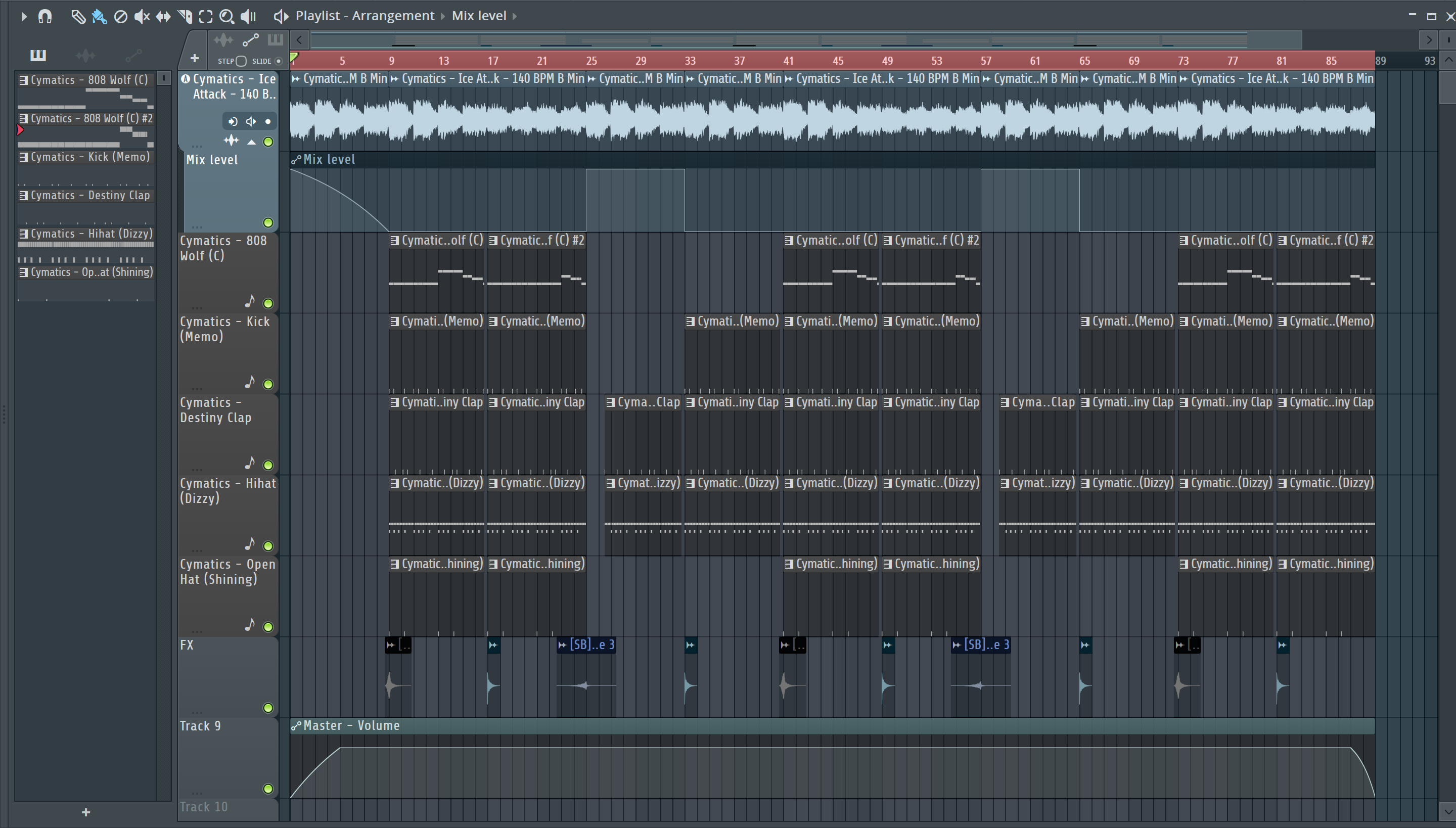Toggle audio input on Ice Attack track
Image resolution: width=1456 pixels, height=828 pixels.
[233, 121]
